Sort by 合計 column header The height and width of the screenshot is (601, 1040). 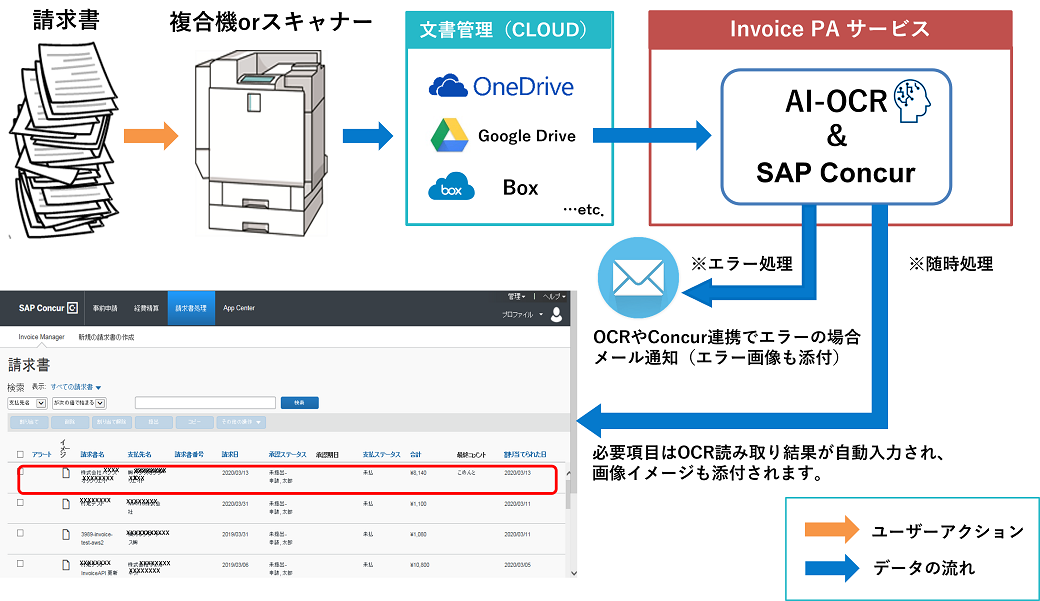[x=415, y=454]
